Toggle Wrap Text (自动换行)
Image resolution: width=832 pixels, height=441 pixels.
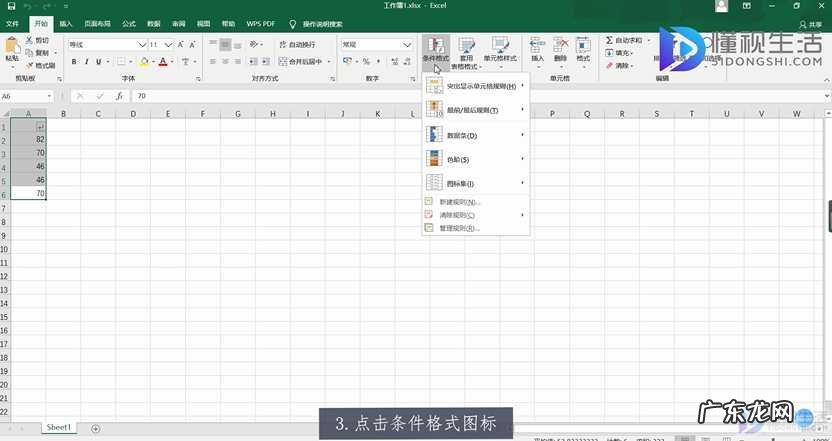pyautogui.click(x=297, y=45)
